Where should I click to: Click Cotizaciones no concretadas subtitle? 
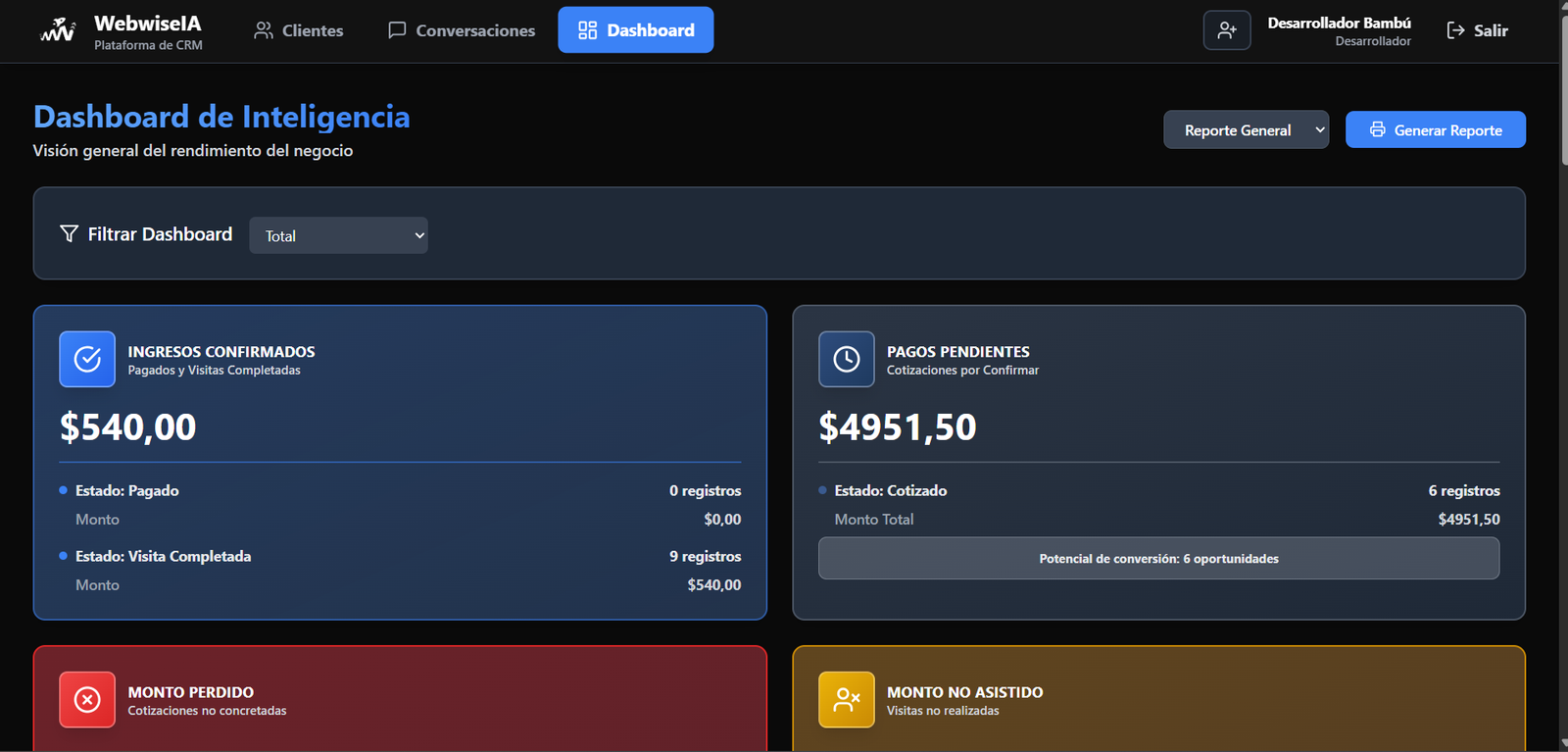click(x=207, y=710)
